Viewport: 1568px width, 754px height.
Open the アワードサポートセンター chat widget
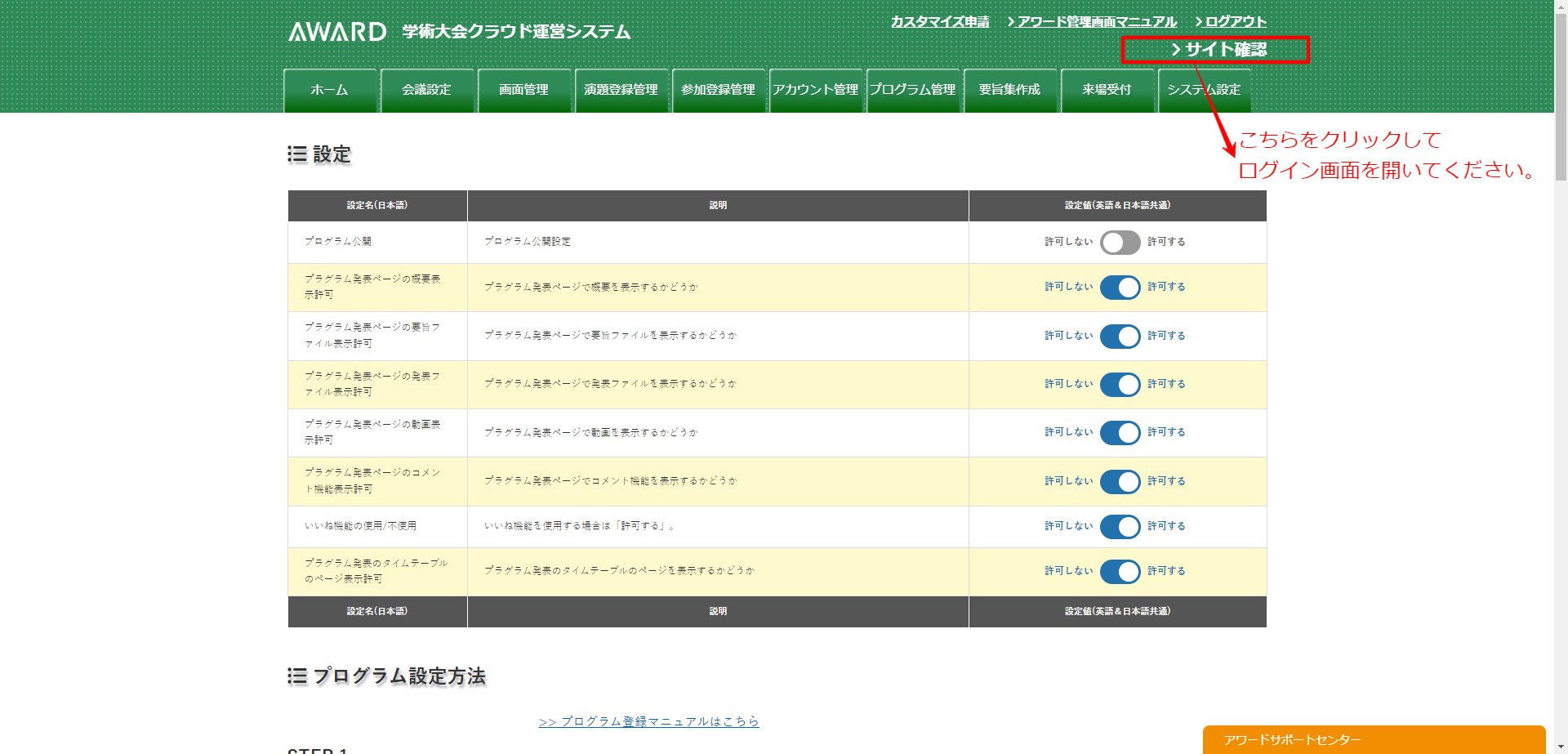(x=1374, y=739)
